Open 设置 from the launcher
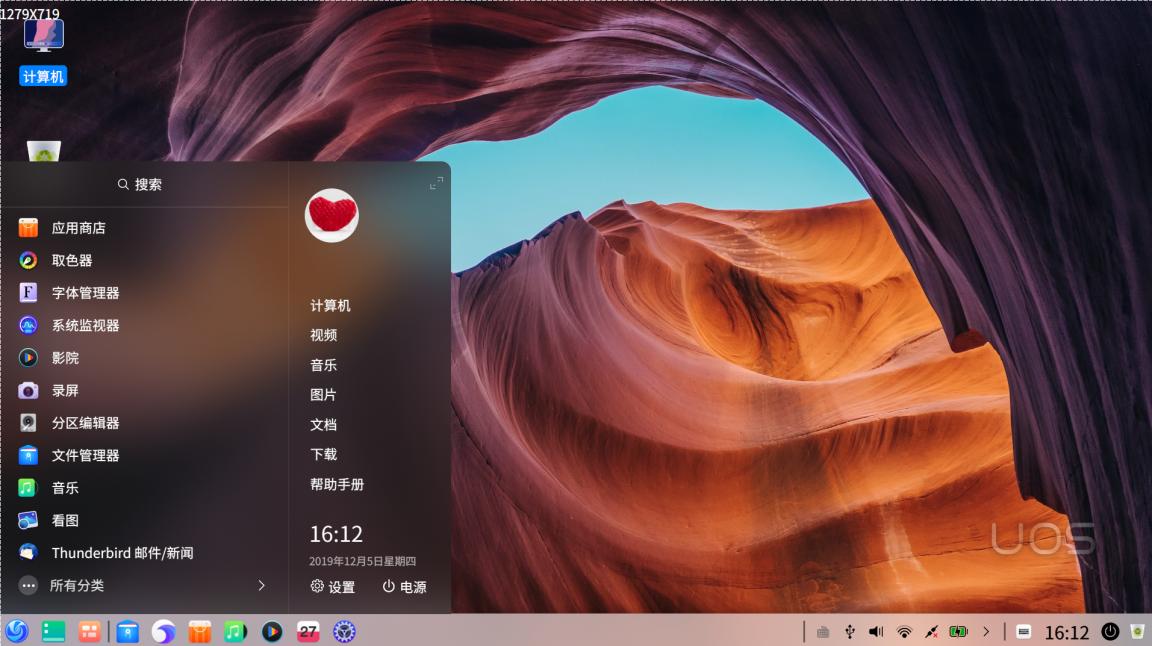 (x=333, y=587)
